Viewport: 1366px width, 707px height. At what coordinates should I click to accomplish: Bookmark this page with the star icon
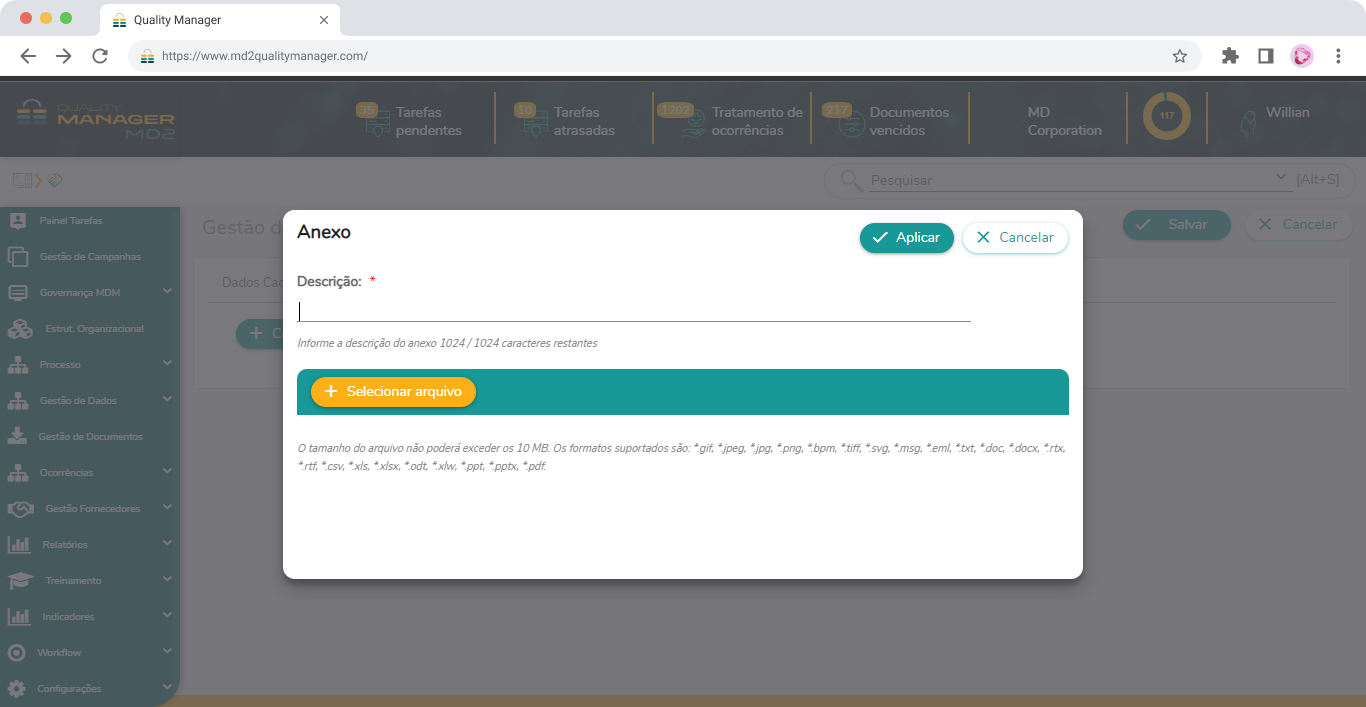pyautogui.click(x=1180, y=56)
